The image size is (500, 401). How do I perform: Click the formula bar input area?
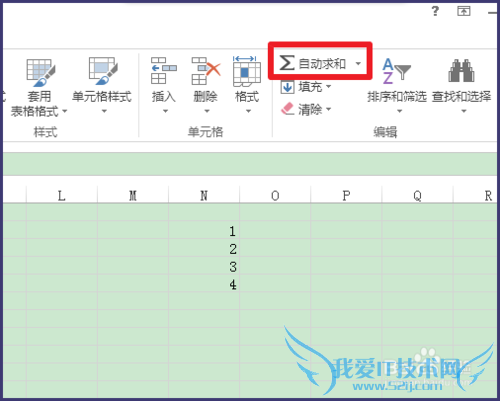click(250, 164)
